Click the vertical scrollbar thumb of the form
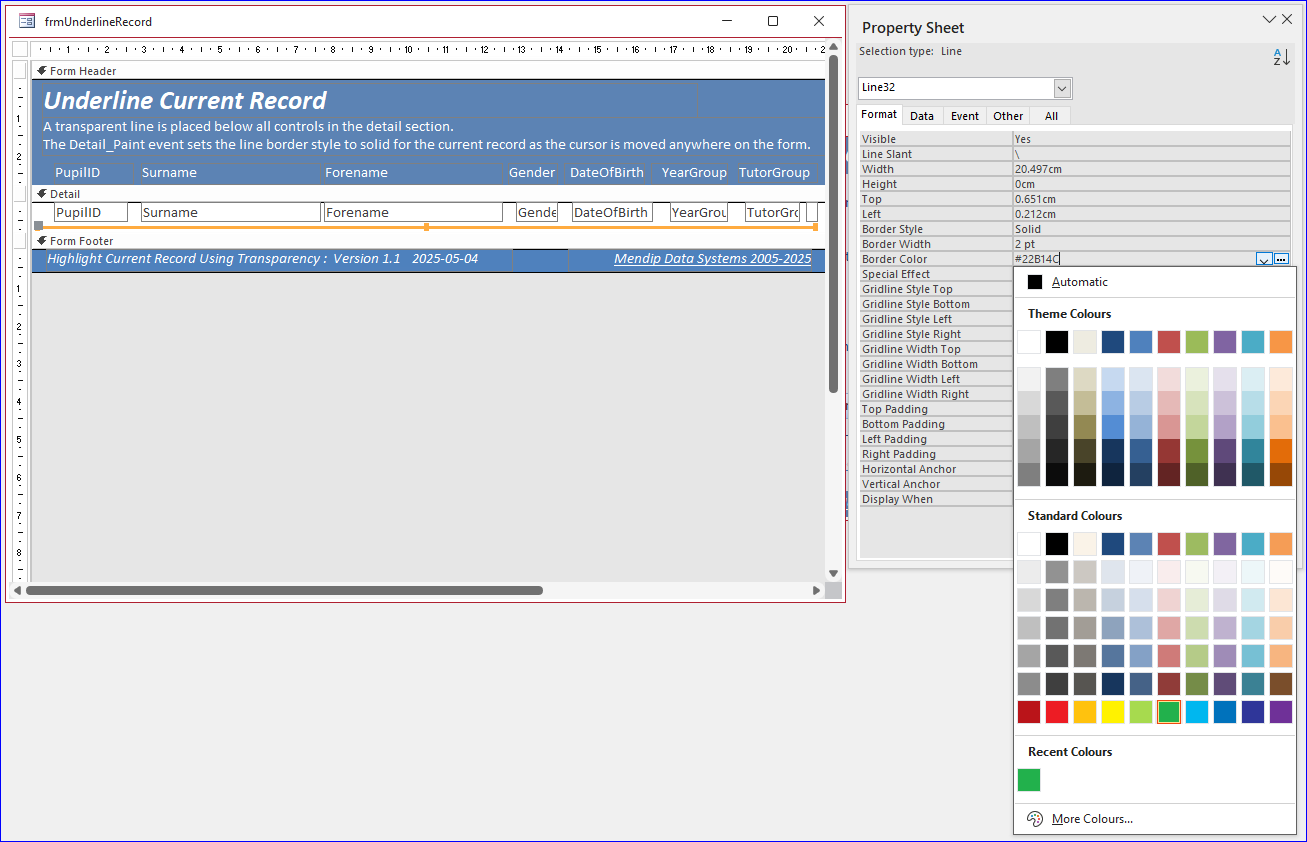This screenshot has height=842, width=1307. 833,223
